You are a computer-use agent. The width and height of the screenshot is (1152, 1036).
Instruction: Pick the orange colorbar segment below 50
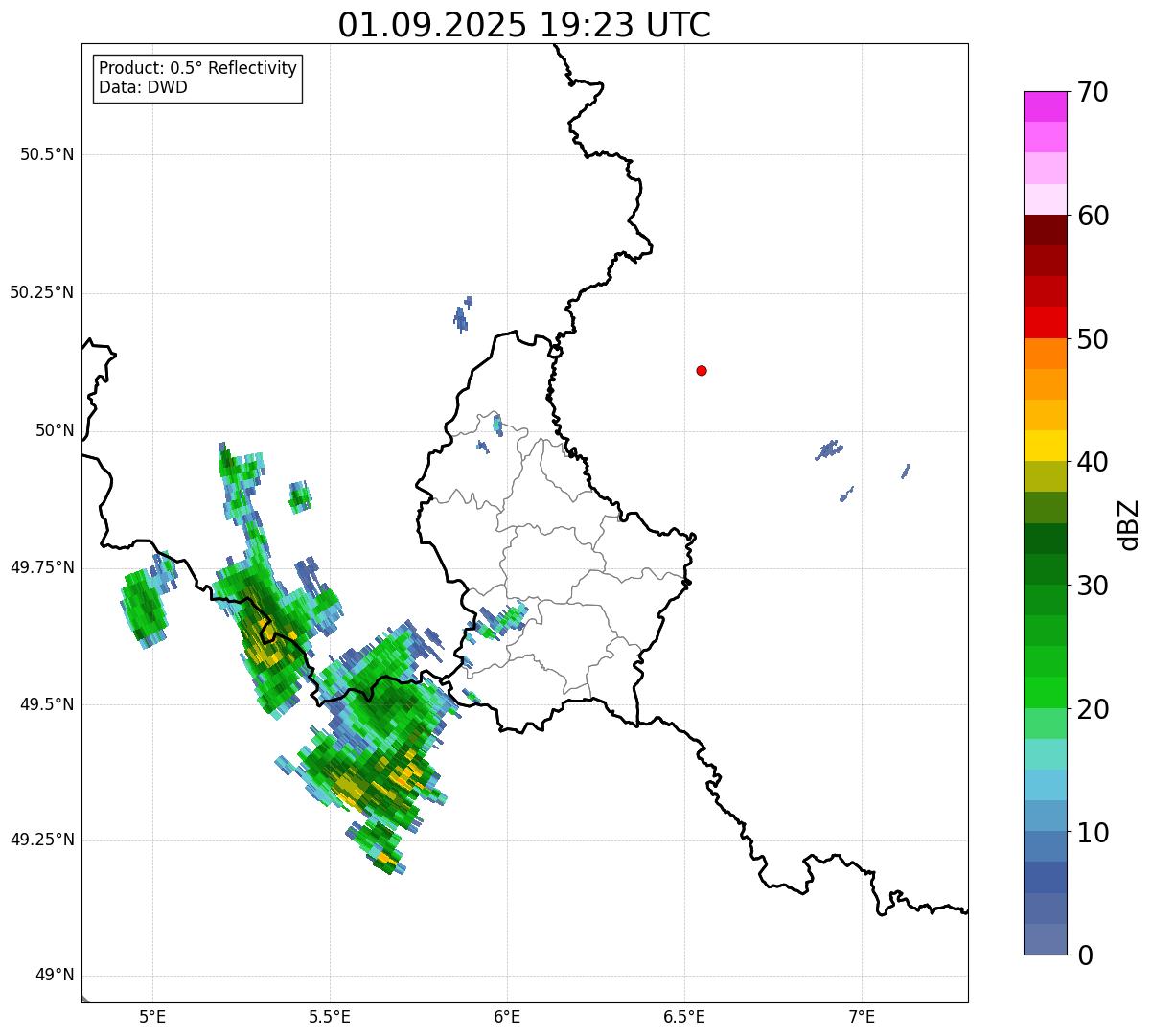[x=1046, y=354]
